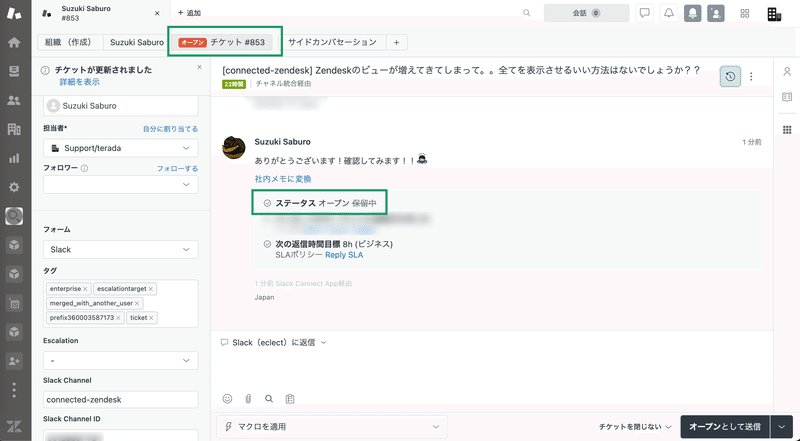Screen dimensions: 800x441
Task: Click the add-user icon in left sidebar
Action: point(14,361)
